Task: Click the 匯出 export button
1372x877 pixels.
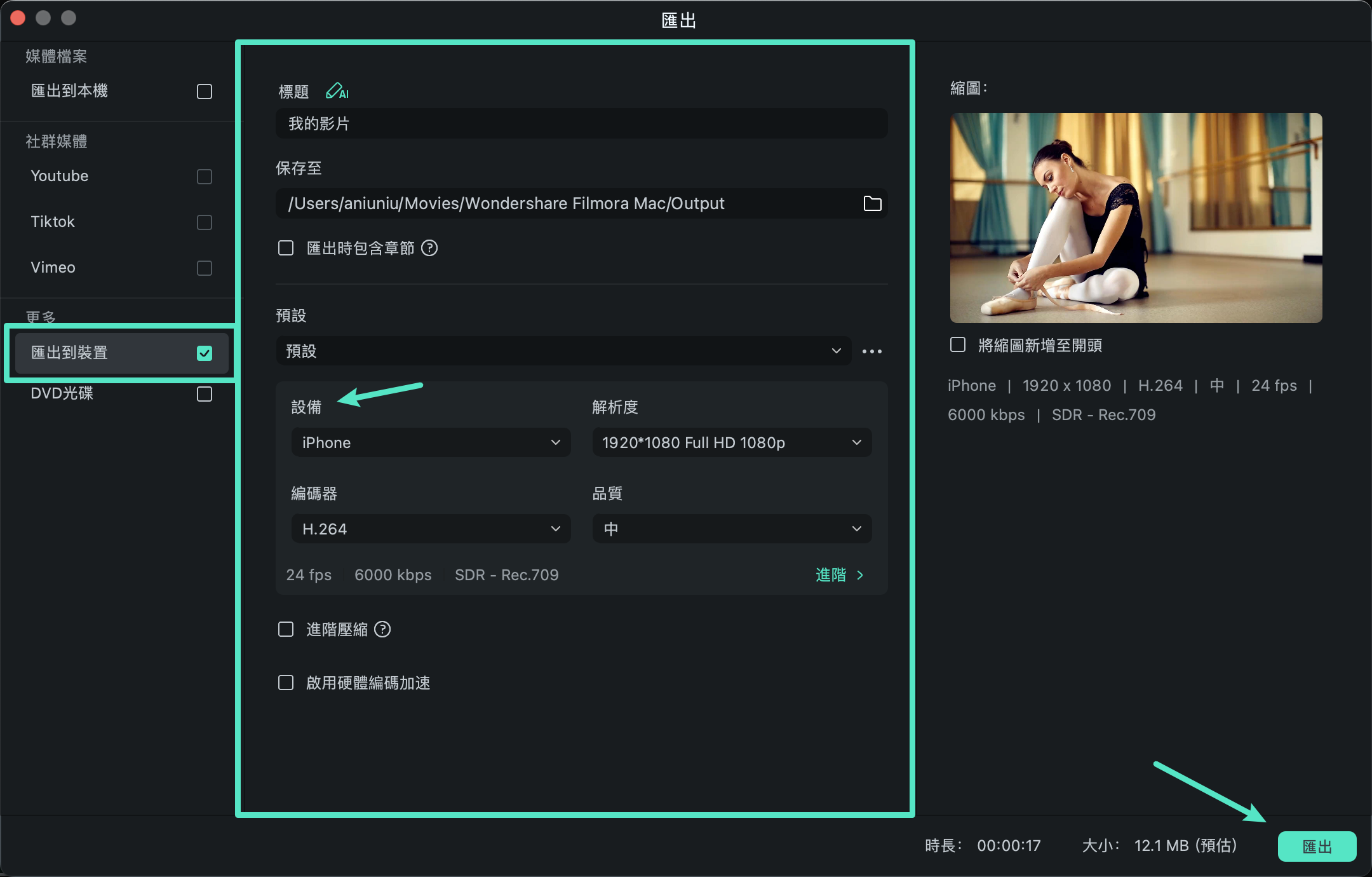Action: [x=1317, y=846]
